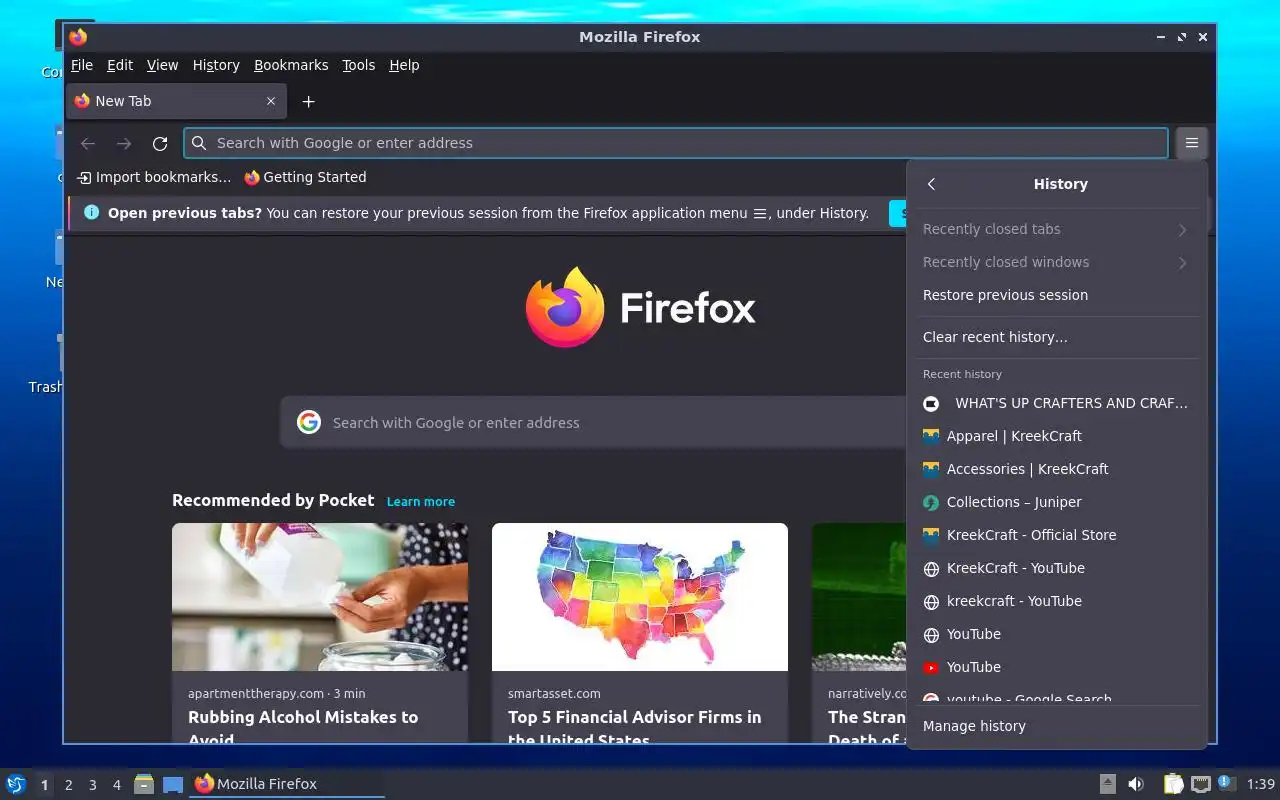Image resolution: width=1280 pixels, height=800 pixels.
Task: Click the Recent history section label
Action: 962,374
